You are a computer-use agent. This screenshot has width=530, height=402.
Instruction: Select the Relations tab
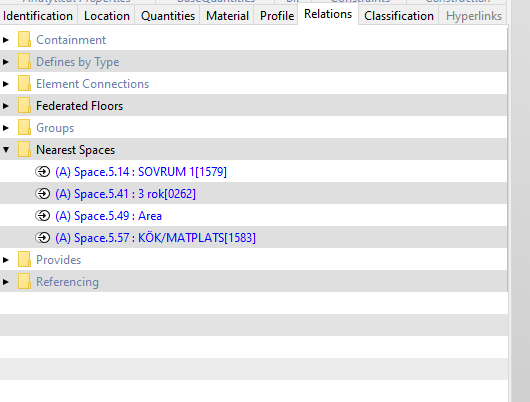(x=328, y=14)
